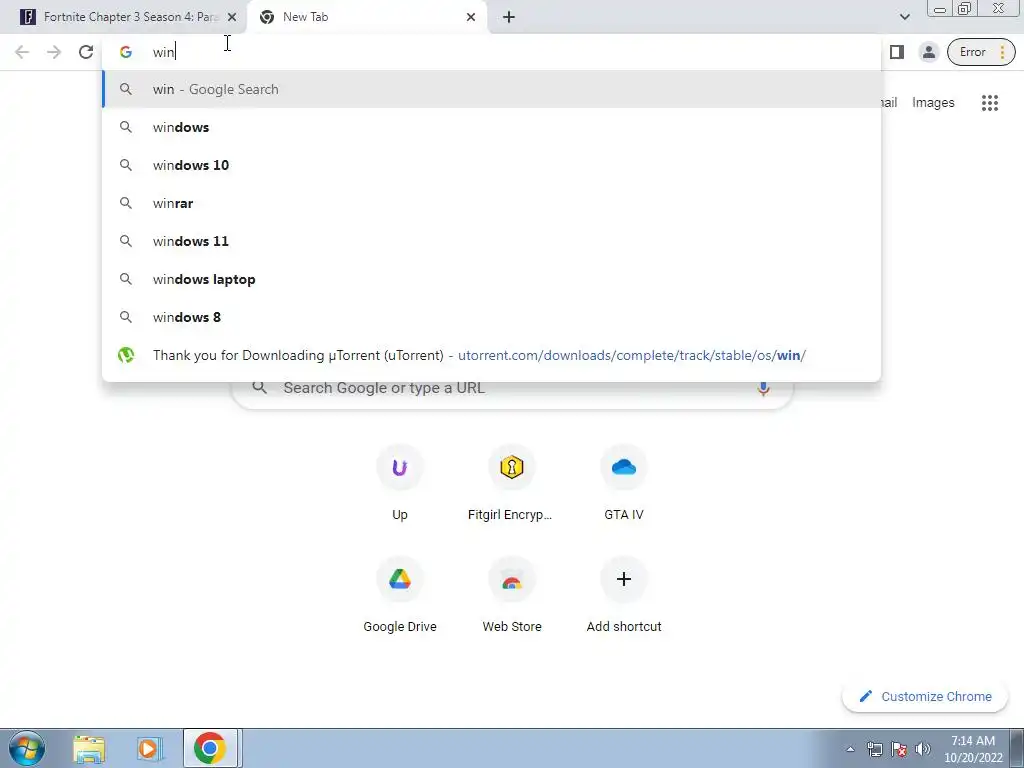The width and height of the screenshot is (1024, 768).
Task: Open Action Center flag icon
Action: (x=899, y=749)
